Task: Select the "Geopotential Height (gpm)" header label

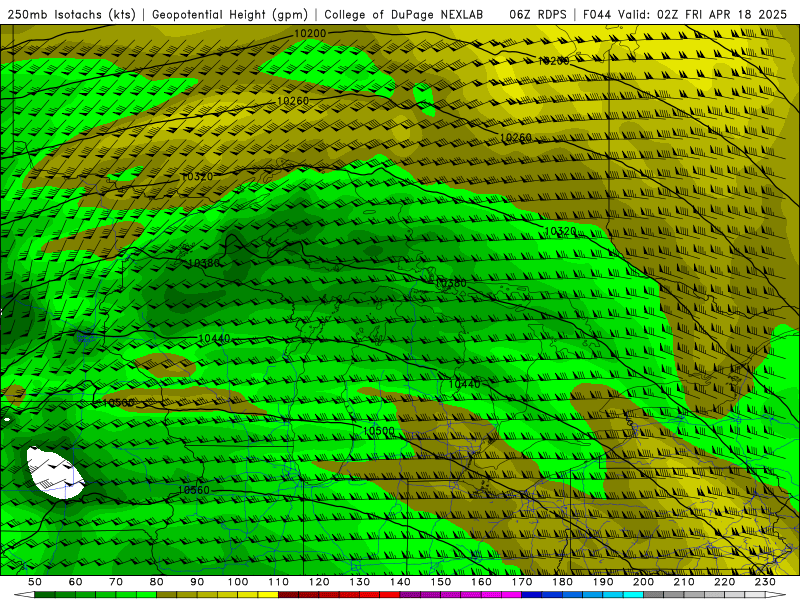Action: tap(230, 15)
